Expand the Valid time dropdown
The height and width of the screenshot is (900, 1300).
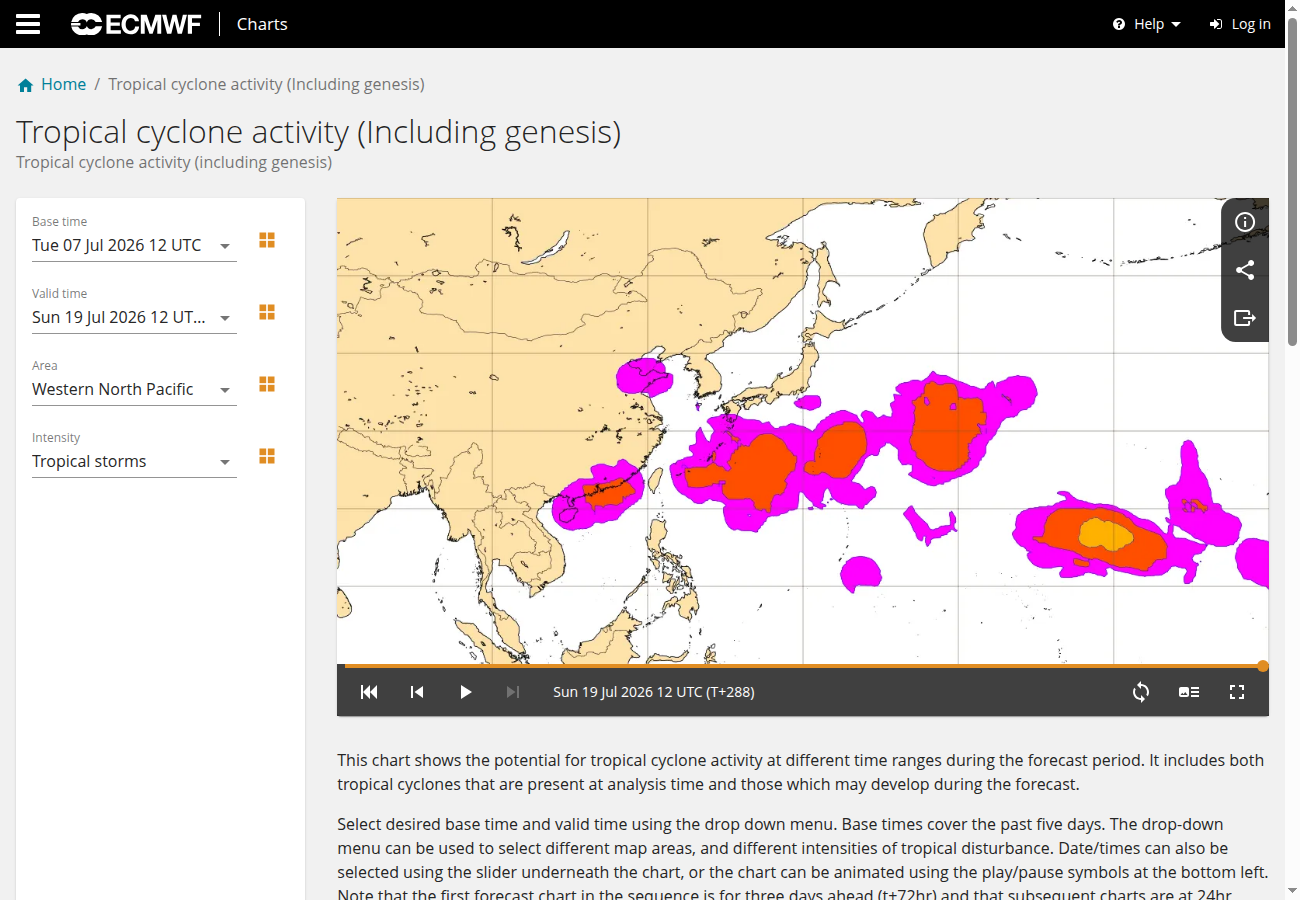pos(134,317)
